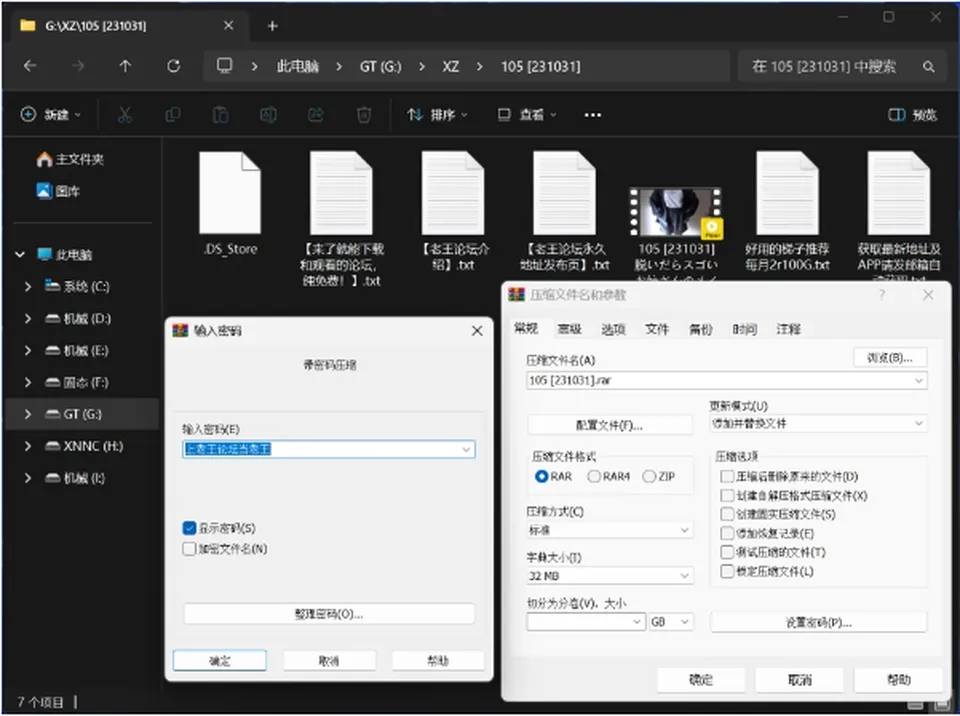Open the 排序 (Sort) menu
The image size is (960, 716).
437,115
